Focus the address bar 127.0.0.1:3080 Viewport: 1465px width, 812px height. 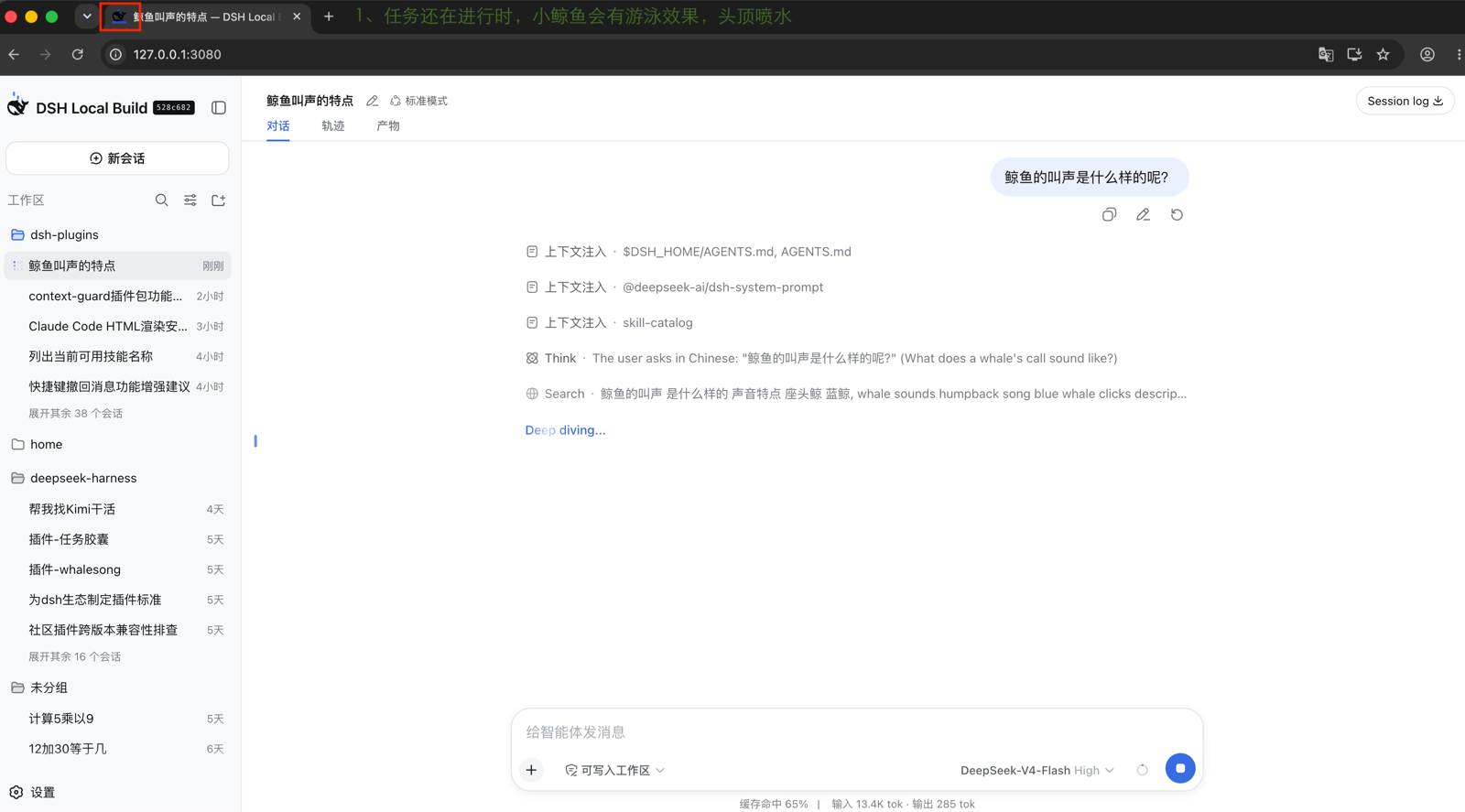[177, 55]
